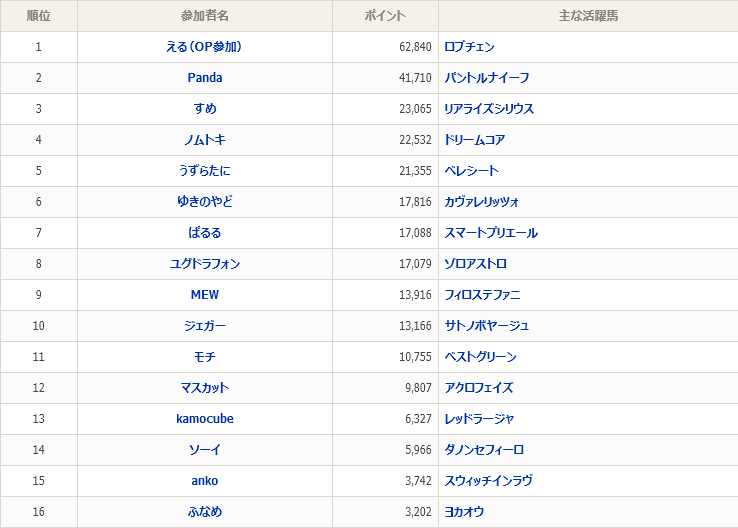This screenshot has height=528, width=738.
Task: Select the points value 21,355
Action: click(415, 171)
